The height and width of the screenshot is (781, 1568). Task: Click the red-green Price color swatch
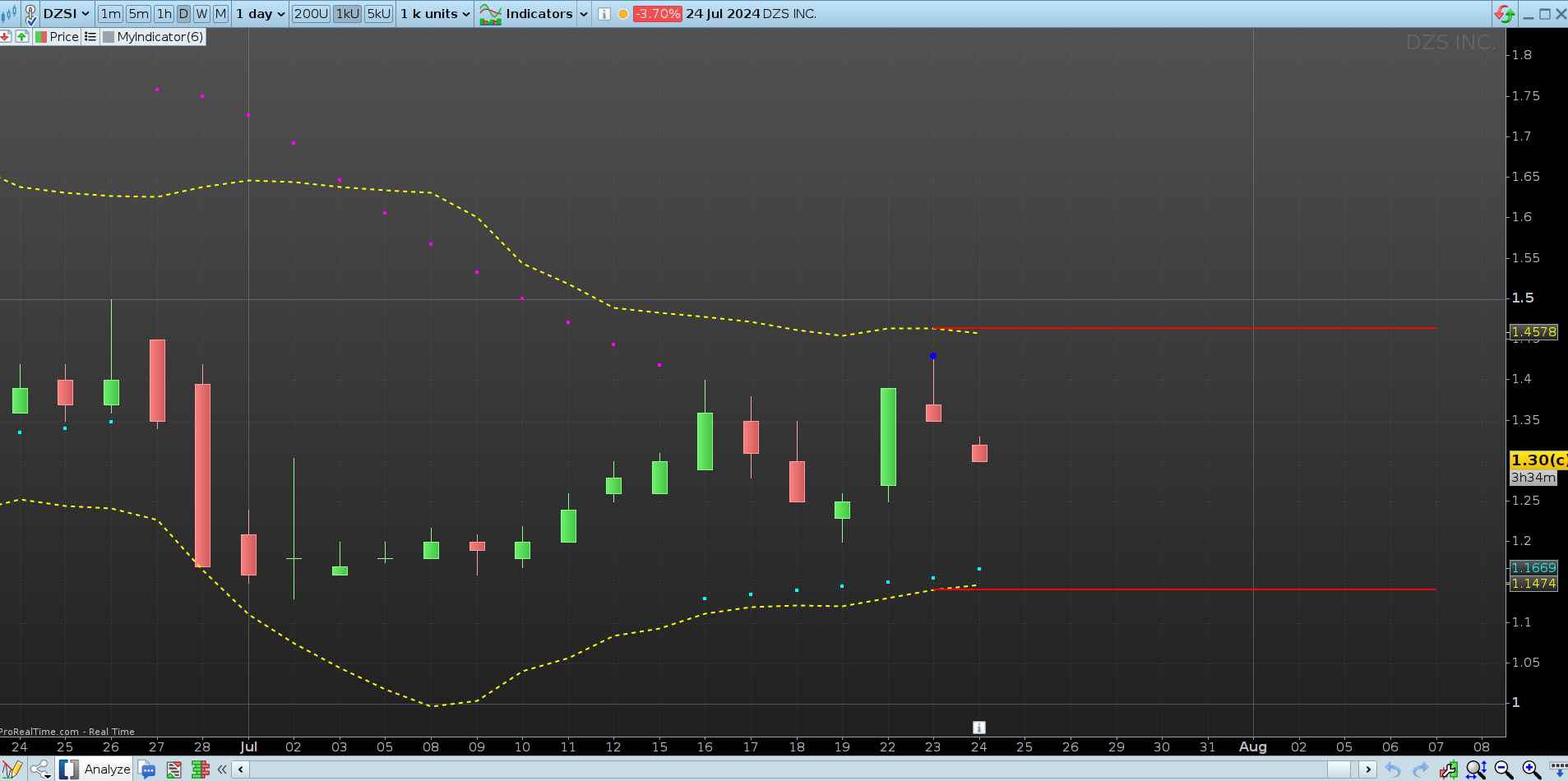pos(40,37)
